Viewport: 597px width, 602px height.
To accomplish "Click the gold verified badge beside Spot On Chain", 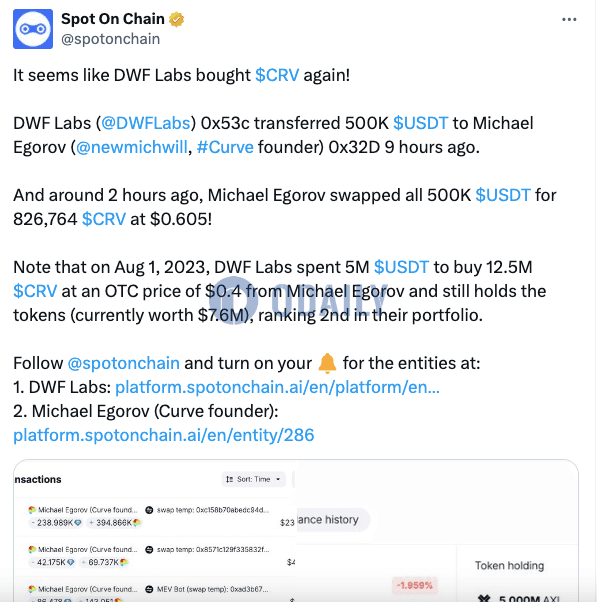I will [x=177, y=19].
